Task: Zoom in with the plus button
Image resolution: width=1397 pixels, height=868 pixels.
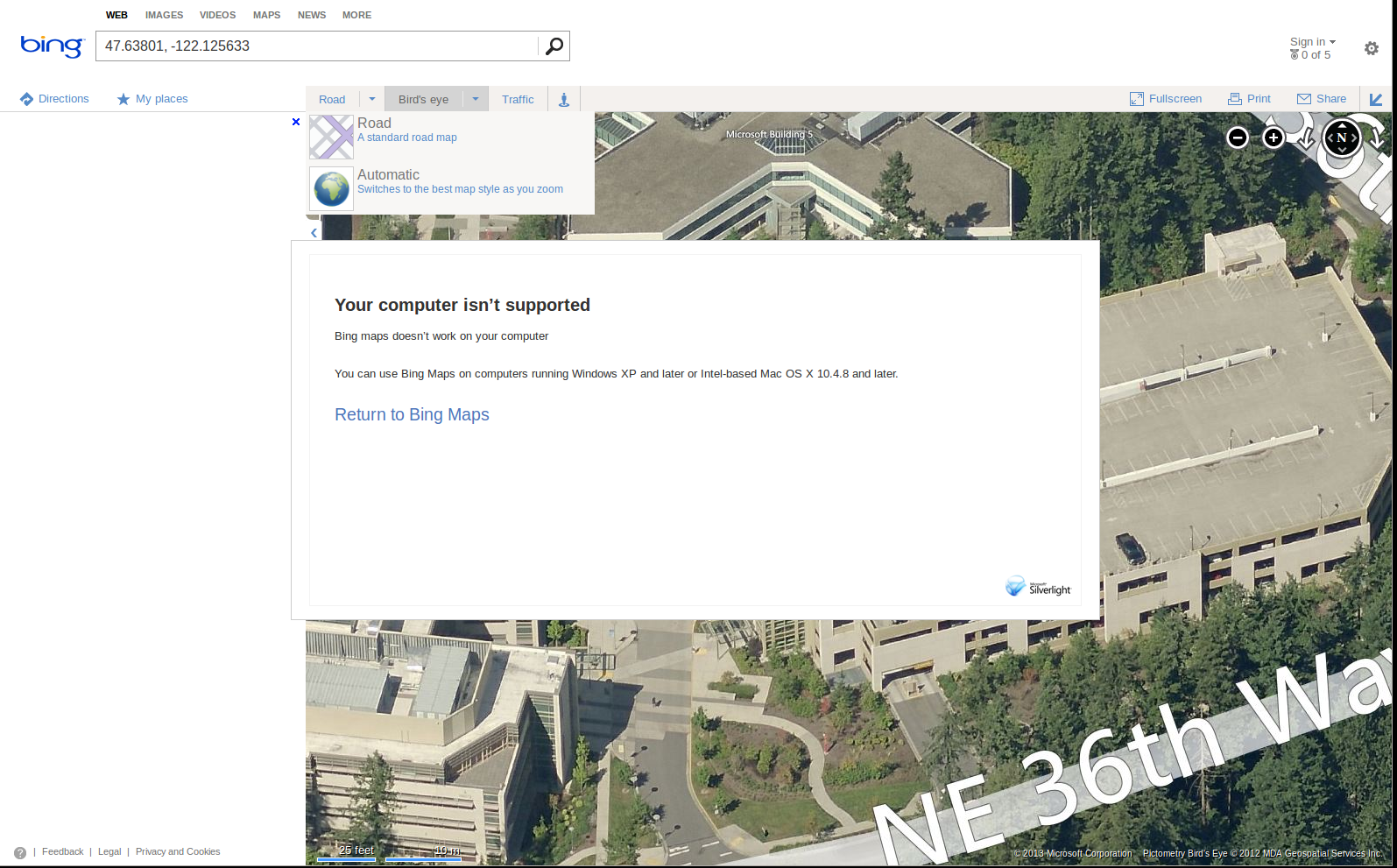Action: 1274,138
